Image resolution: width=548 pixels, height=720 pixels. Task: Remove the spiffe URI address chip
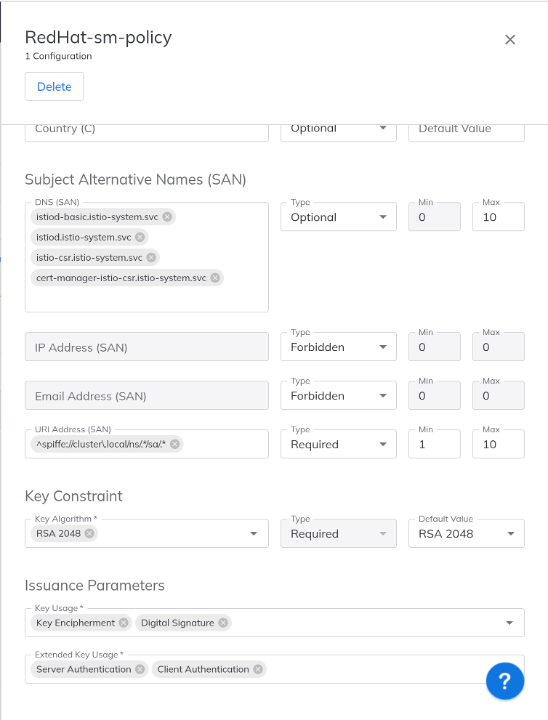[175, 444]
